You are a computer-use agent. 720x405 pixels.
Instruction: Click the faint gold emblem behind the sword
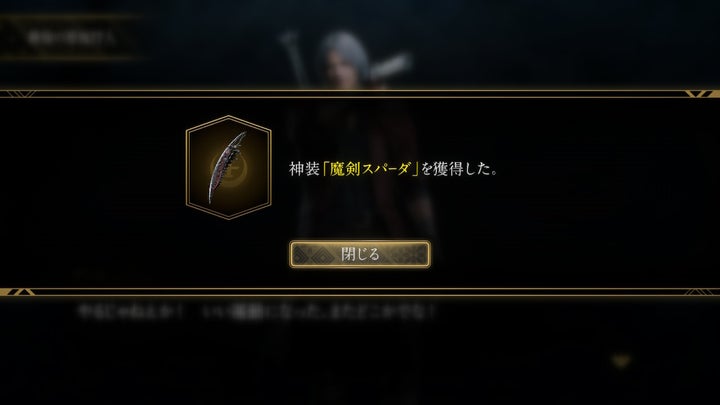coord(229,168)
